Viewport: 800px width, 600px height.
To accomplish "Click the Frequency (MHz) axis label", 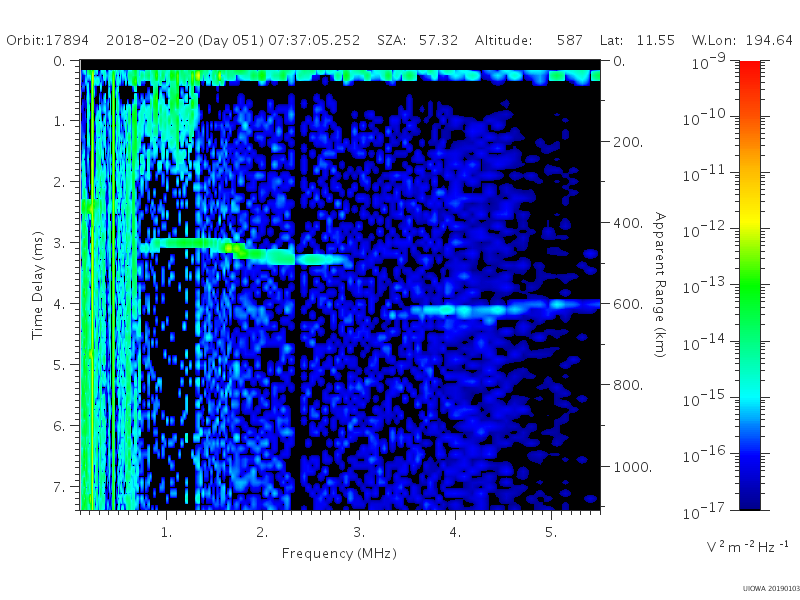I will pos(339,554).
